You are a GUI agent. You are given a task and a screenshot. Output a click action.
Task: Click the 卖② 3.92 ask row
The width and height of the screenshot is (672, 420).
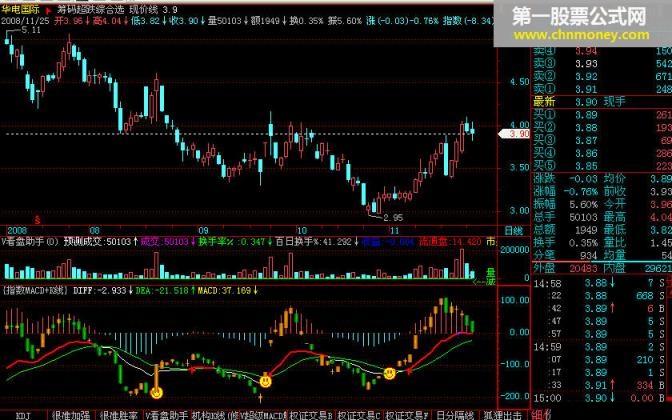point(602,76)
